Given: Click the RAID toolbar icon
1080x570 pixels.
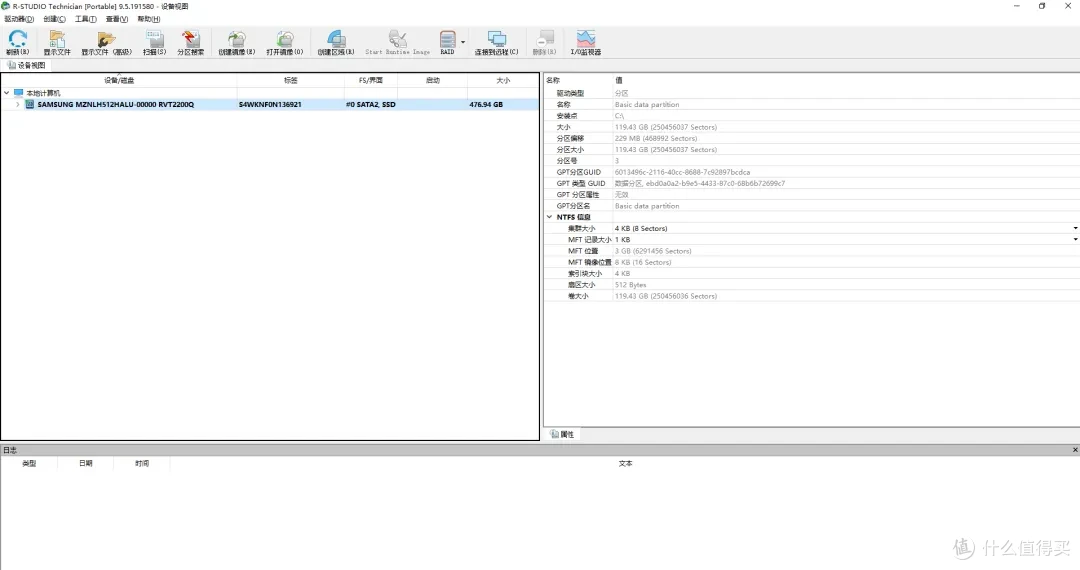Looking at the screenshot, I should (x=448, y=43).
